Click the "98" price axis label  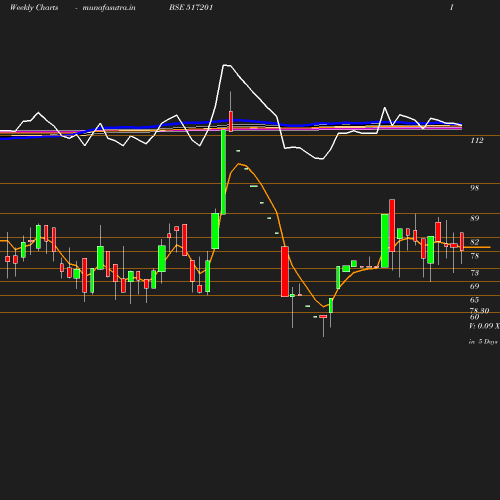coord(474,188)
